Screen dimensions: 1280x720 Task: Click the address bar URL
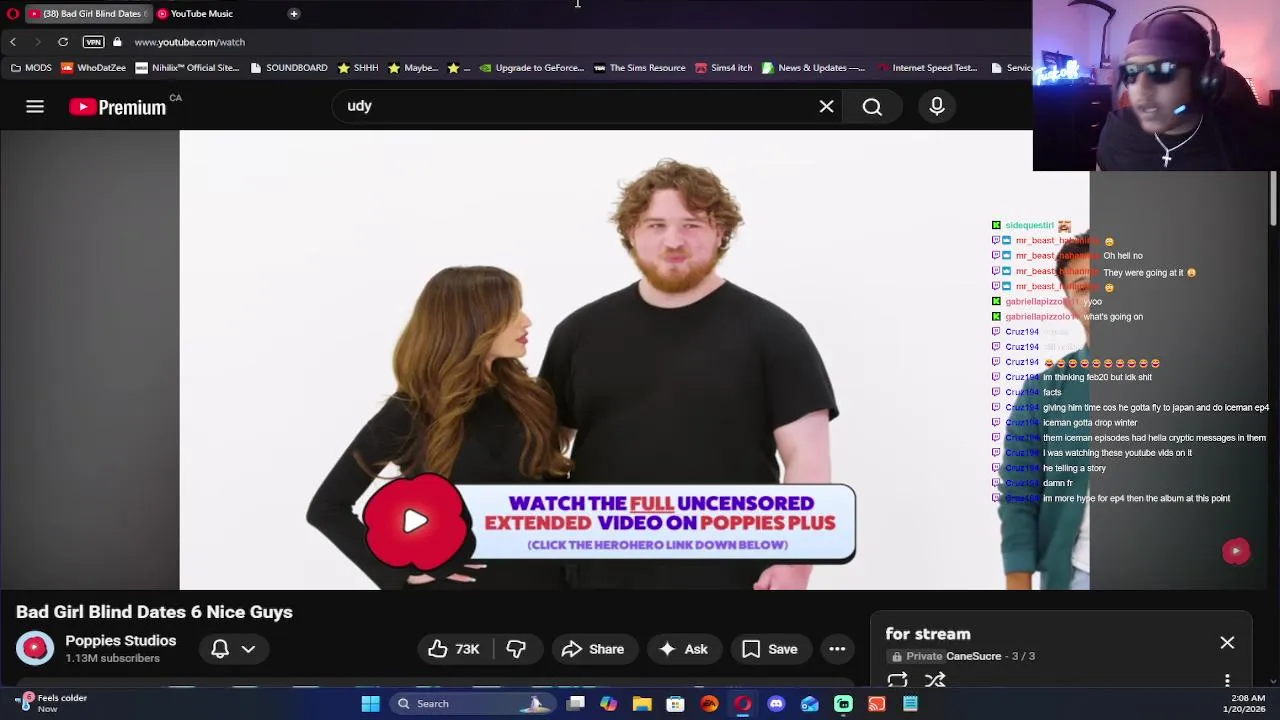(189, 42)
